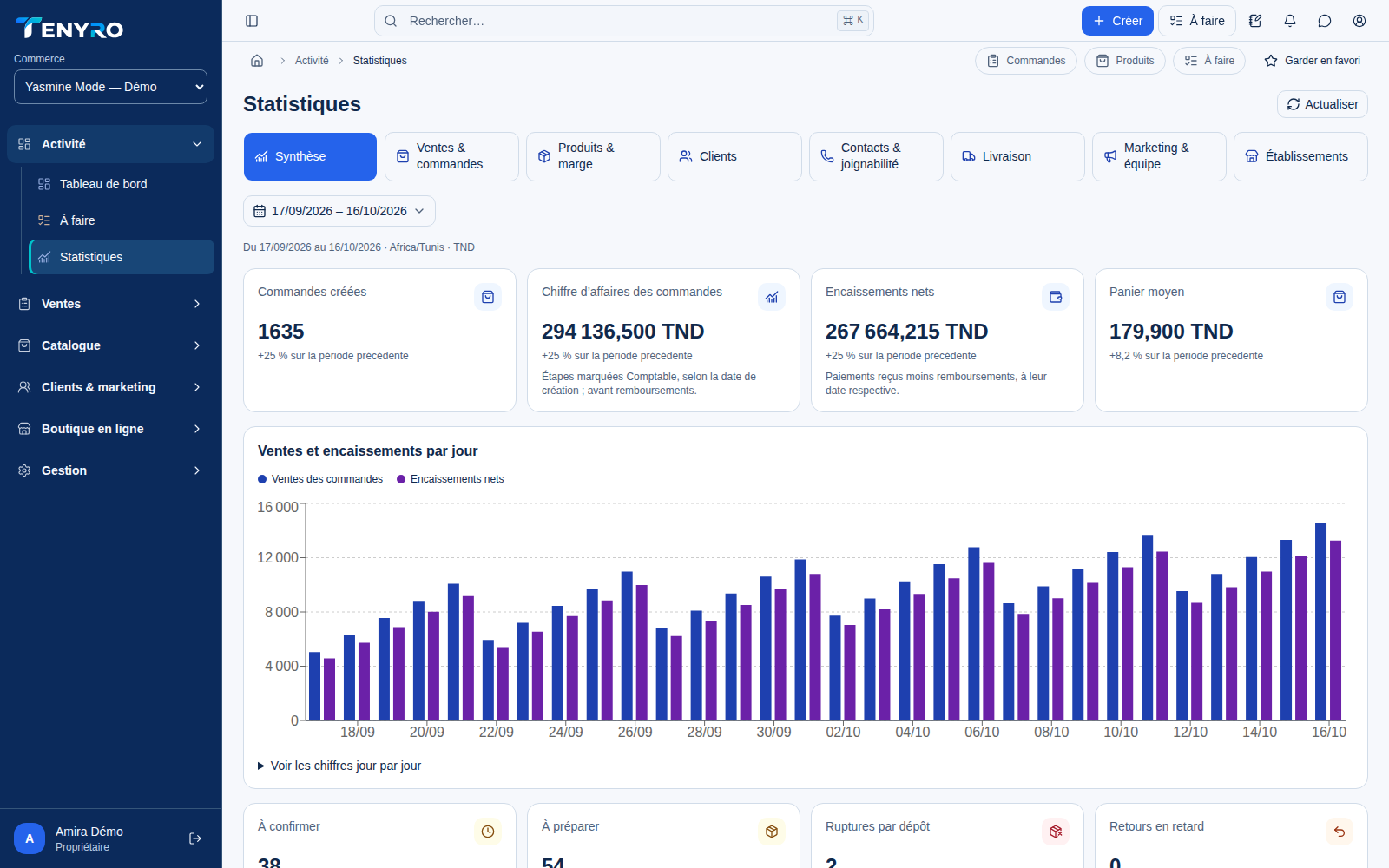Click the À préparer box icon
This screenshot has height=868, width=1389.
coord(772,832)
